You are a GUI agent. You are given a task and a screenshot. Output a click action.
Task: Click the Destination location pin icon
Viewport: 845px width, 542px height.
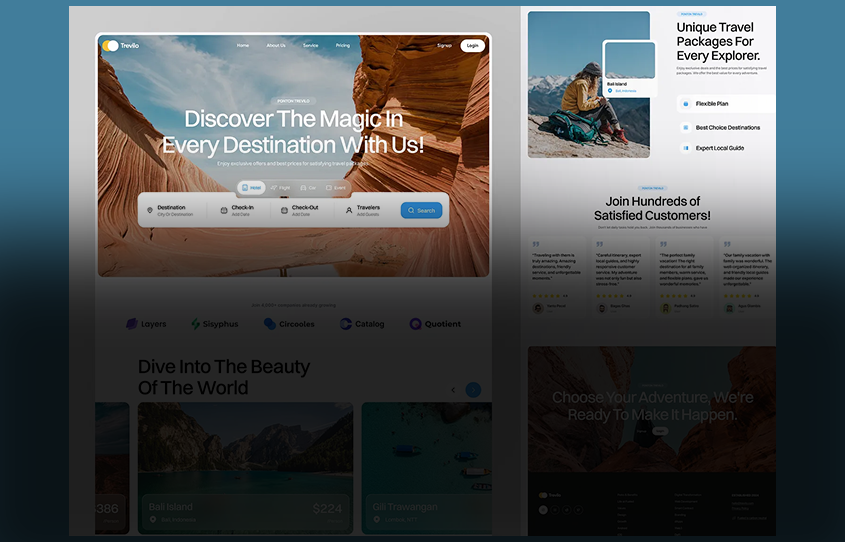150,211
